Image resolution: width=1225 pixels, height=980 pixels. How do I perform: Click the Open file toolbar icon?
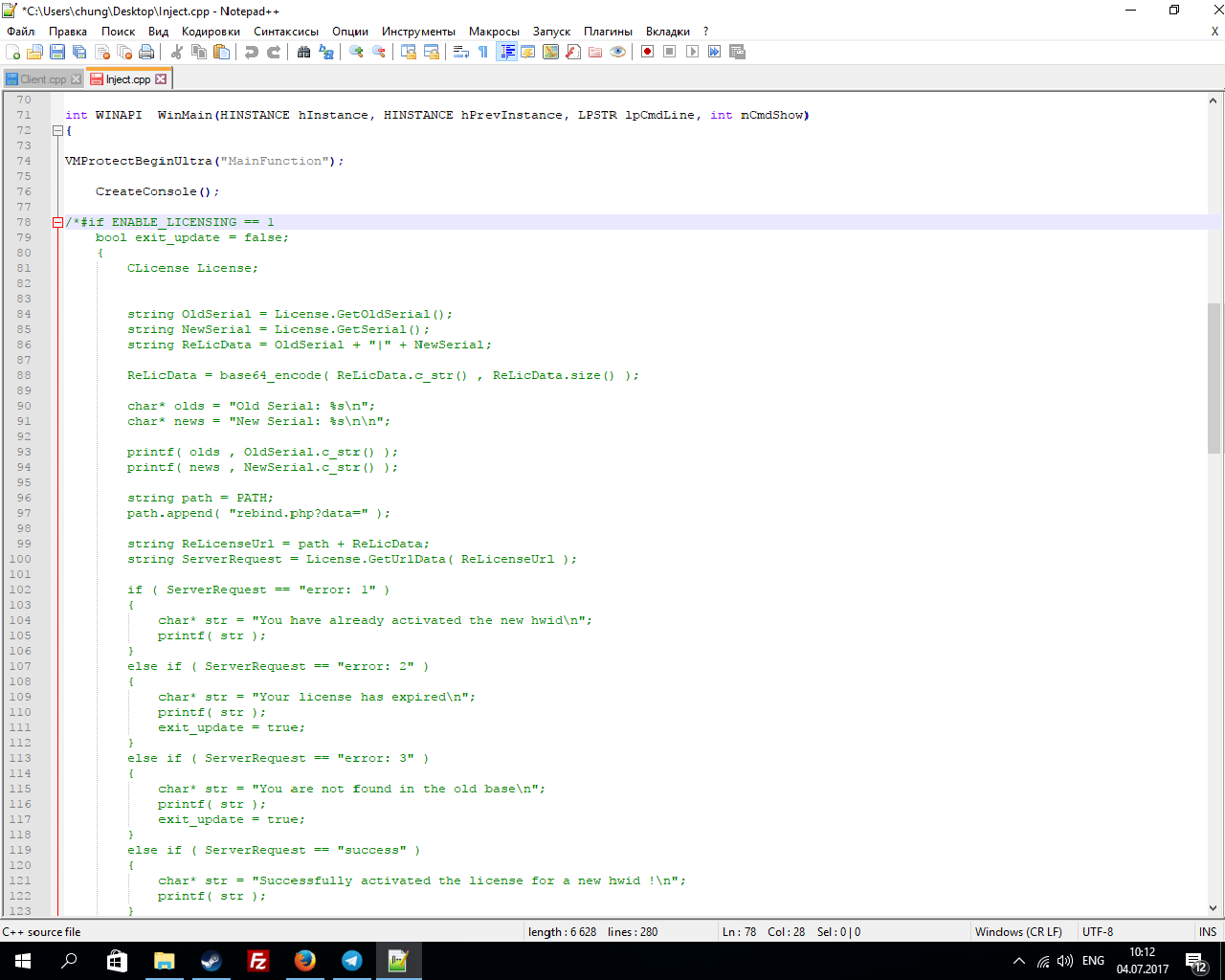34,52
